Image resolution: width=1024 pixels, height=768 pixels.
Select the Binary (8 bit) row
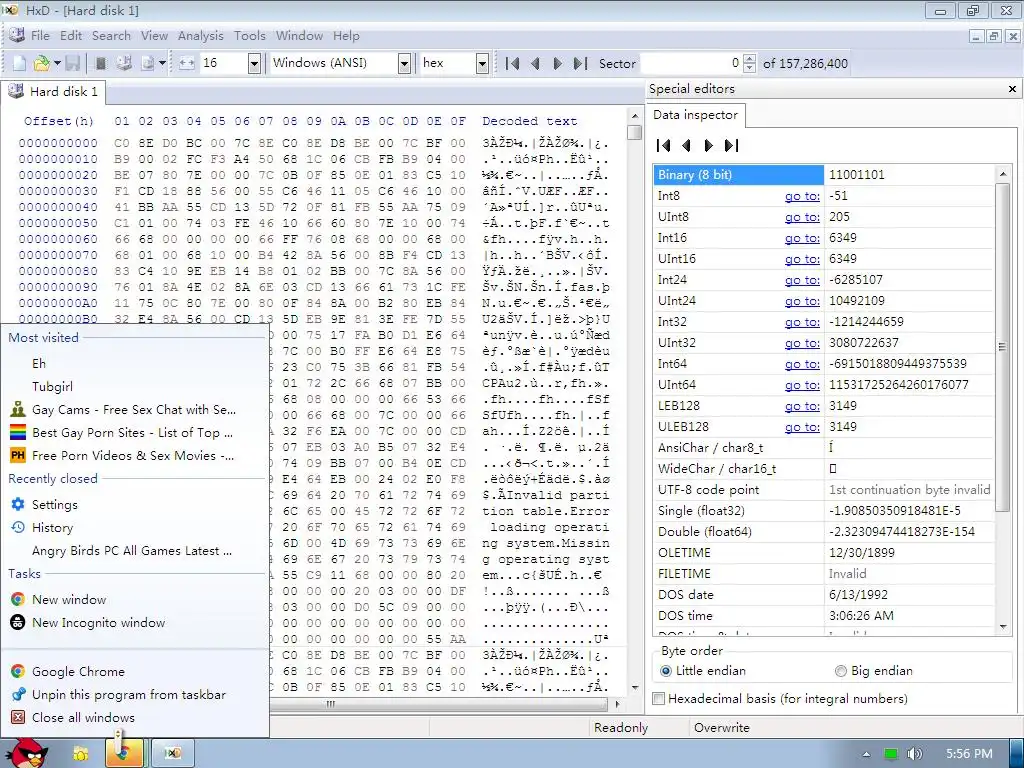(824, 175)
